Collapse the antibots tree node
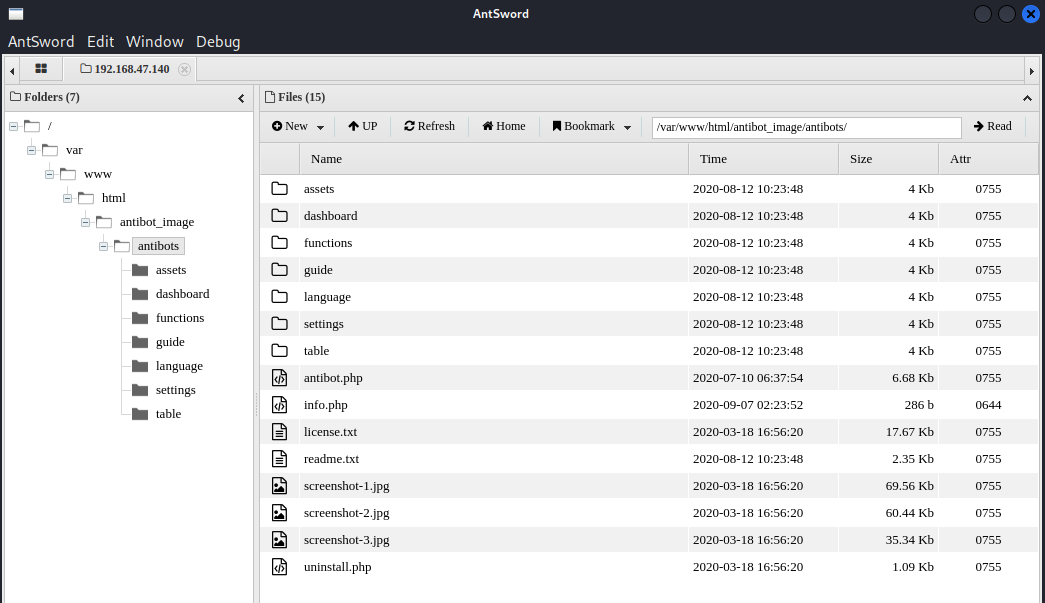 (103, 246)
